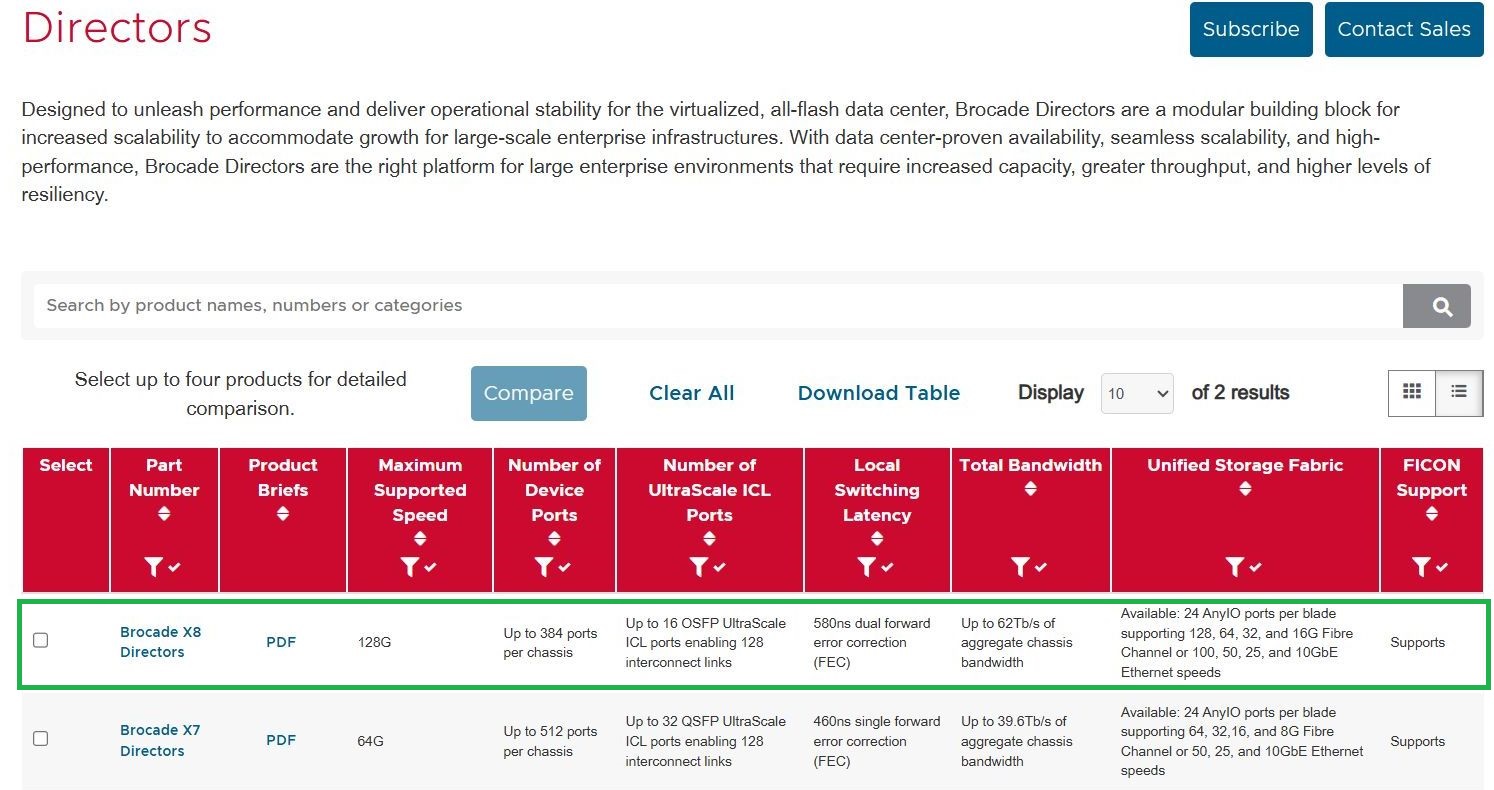Viewport: 1494px width, 790px height.
Task: Sort by Local Switching Latency column
Action: click(x=877, y=539)
